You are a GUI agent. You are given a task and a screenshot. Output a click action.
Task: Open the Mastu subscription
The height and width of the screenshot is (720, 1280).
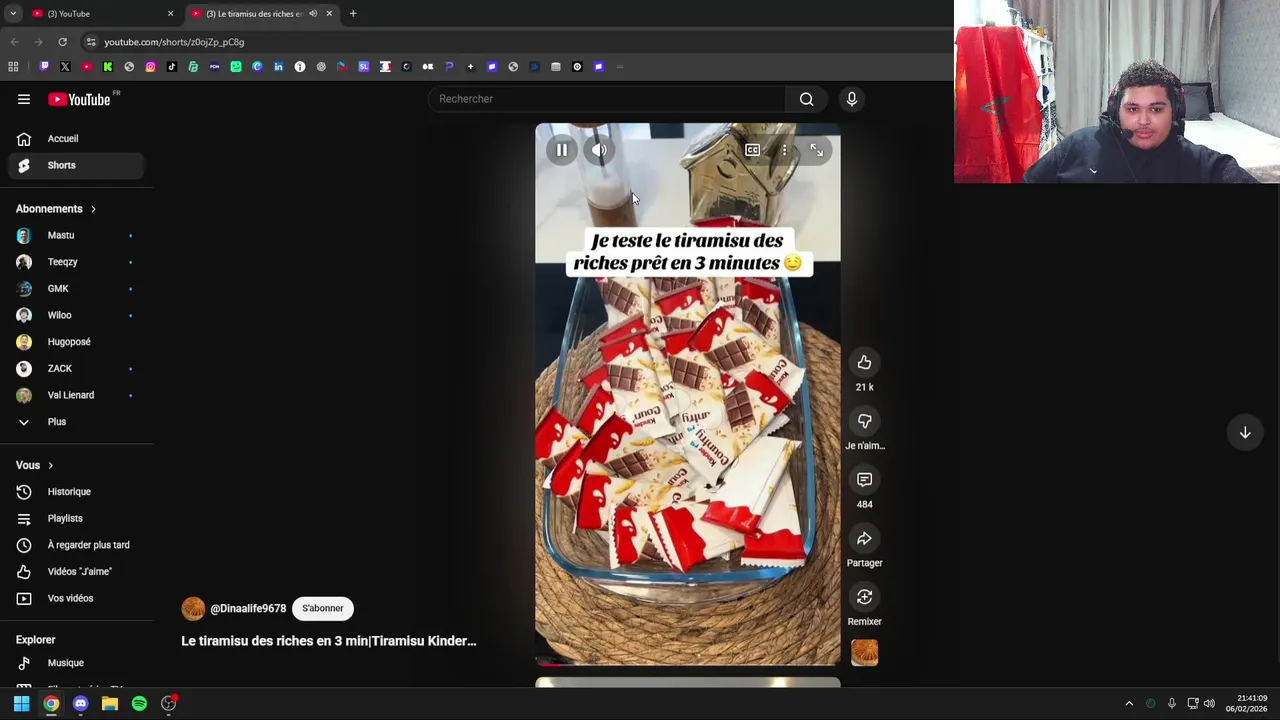pyautogui.click(x=76, y=235)
